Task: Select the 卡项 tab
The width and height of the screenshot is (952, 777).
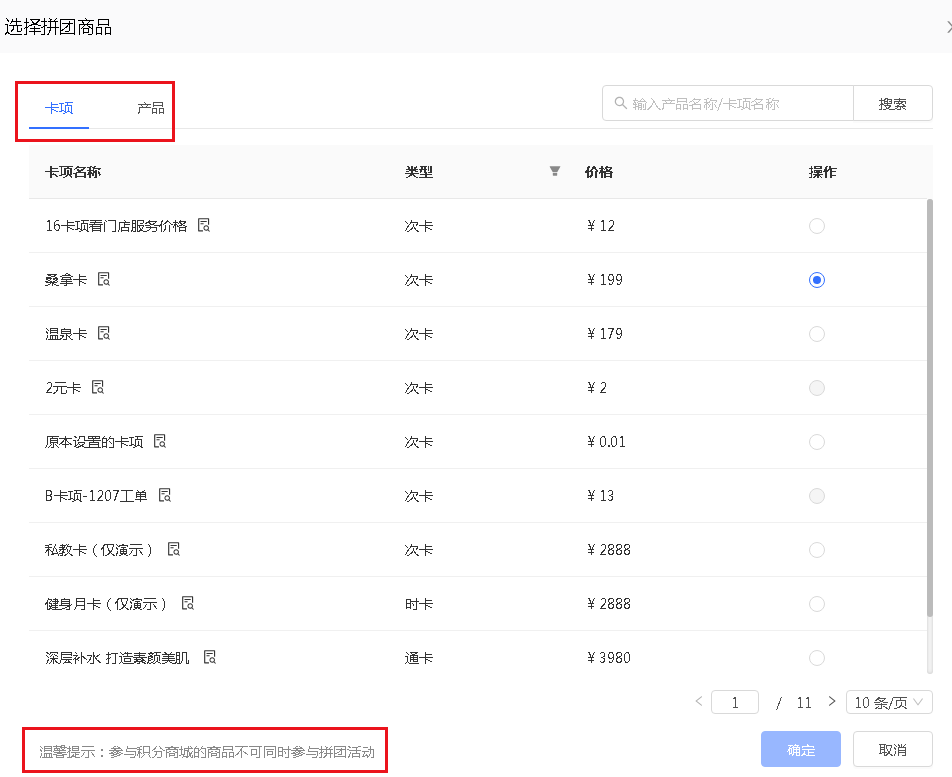Action: (59, 108)
